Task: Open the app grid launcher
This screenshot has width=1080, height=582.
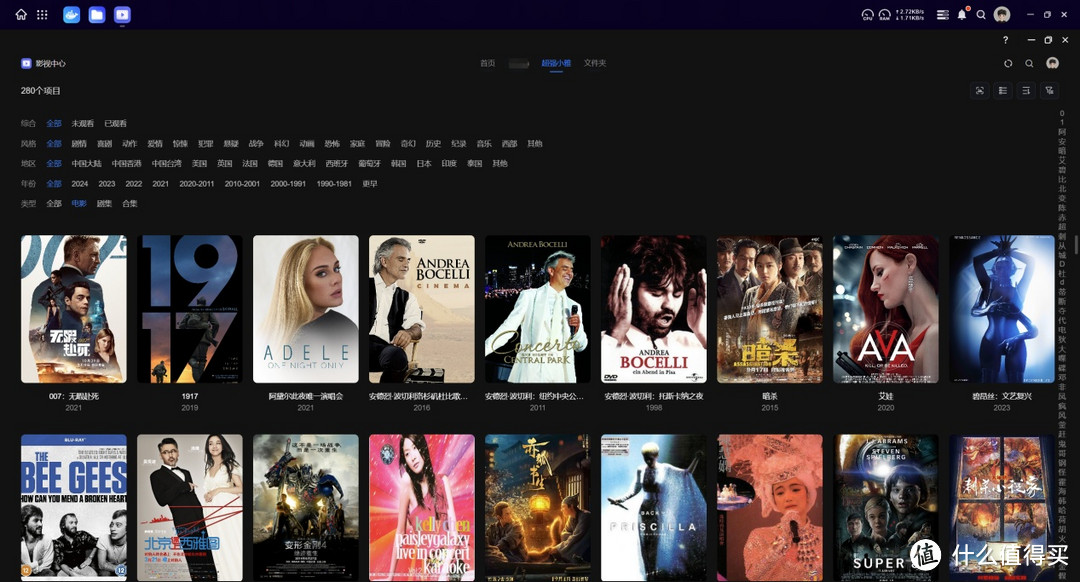Action: [x=42, y=15]
